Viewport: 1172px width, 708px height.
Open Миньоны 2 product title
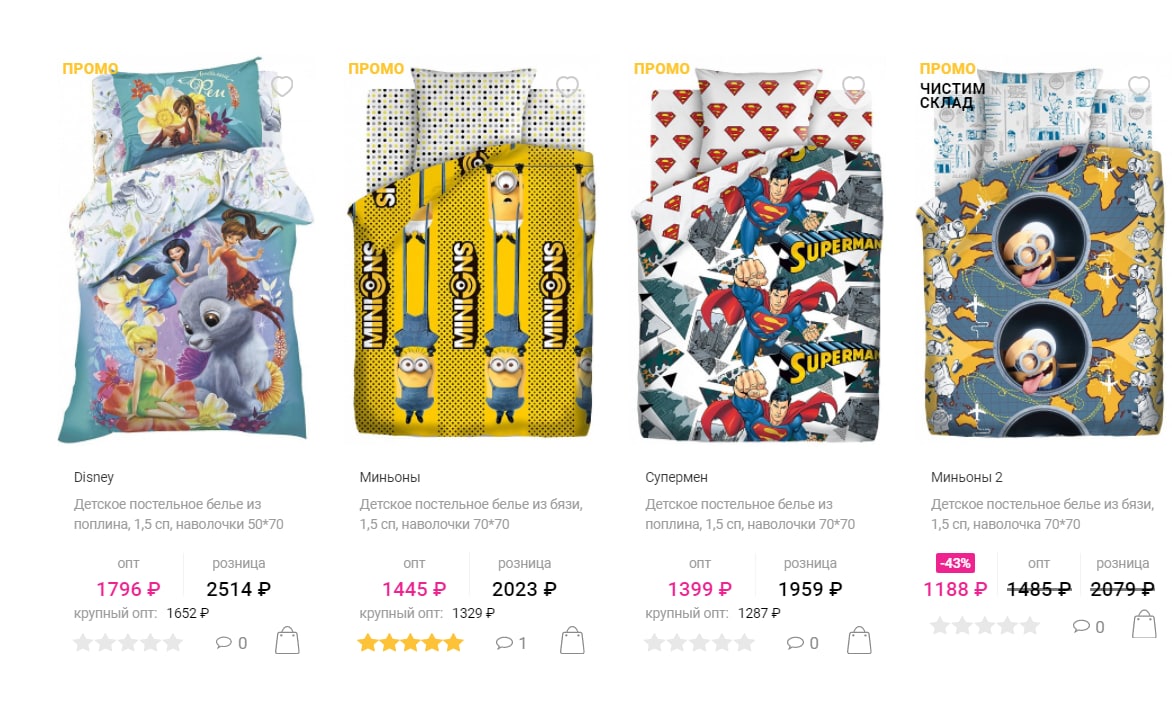click(966, 477)
